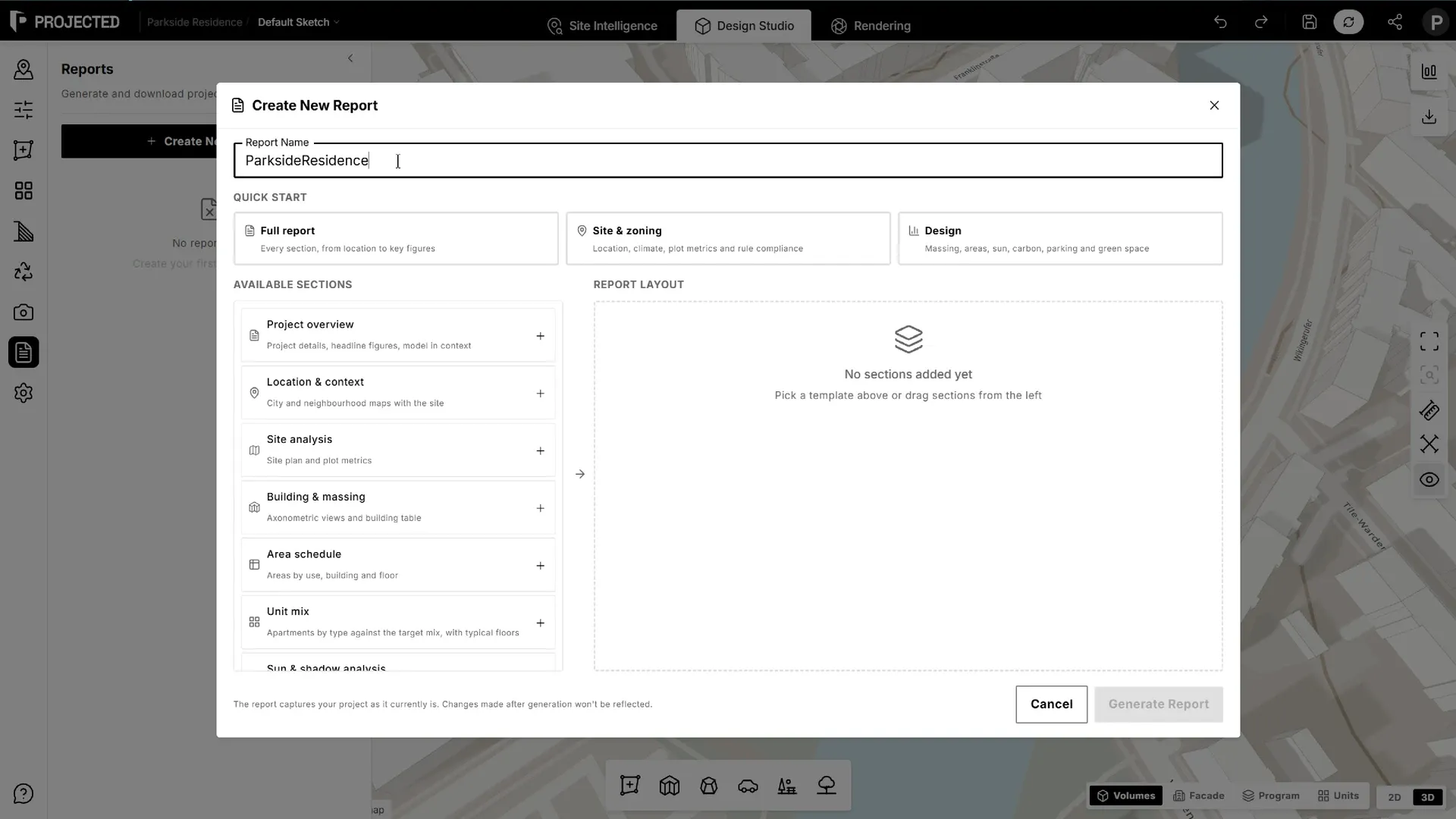Click the undo arrow icon
Screen dimensions: 1456x819
click(1220, 22)
